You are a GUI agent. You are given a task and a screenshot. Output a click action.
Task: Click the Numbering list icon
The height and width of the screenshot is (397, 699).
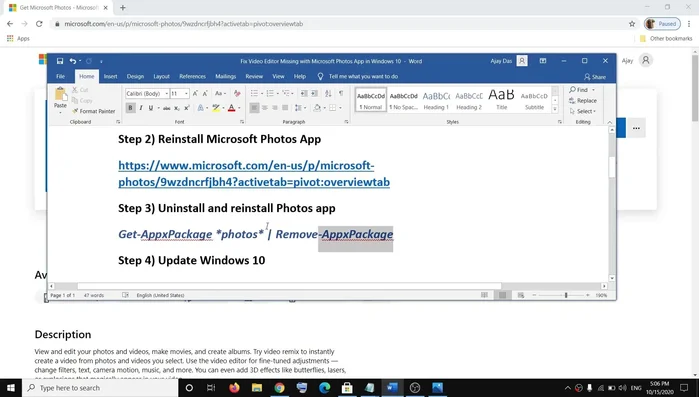[270, 93]
